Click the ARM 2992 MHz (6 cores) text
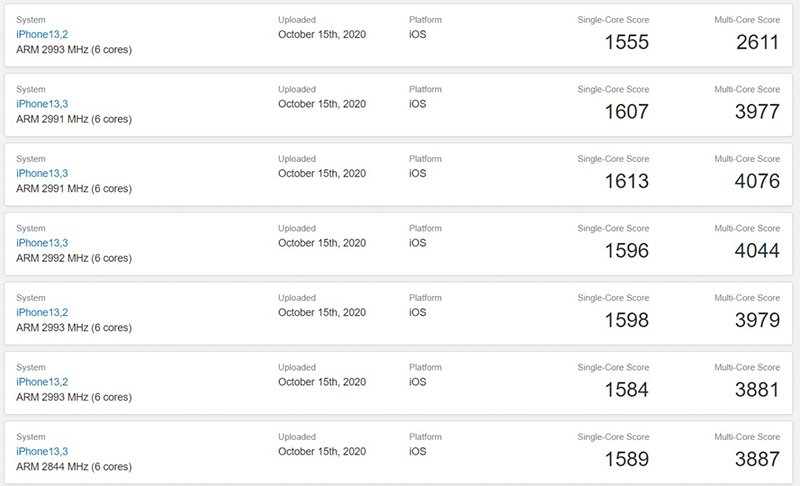800x486 pixels. (x=74, y=258)
